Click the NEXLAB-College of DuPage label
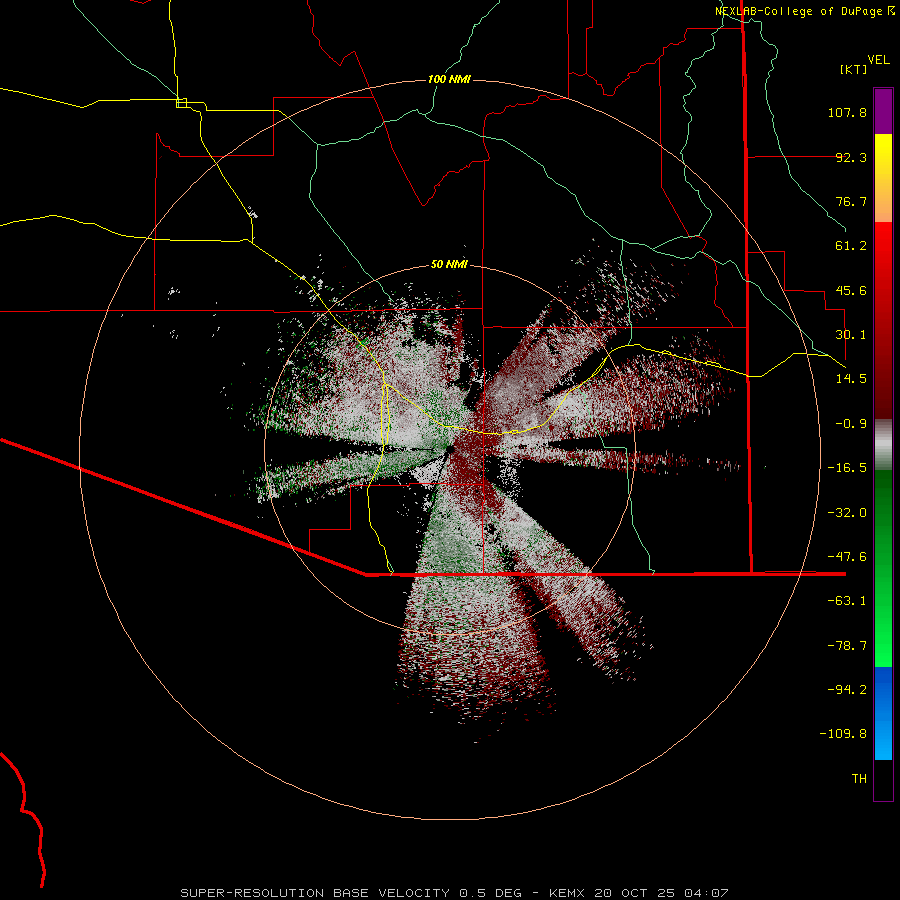Screen dimensions: 900x900 coord(805,11)
